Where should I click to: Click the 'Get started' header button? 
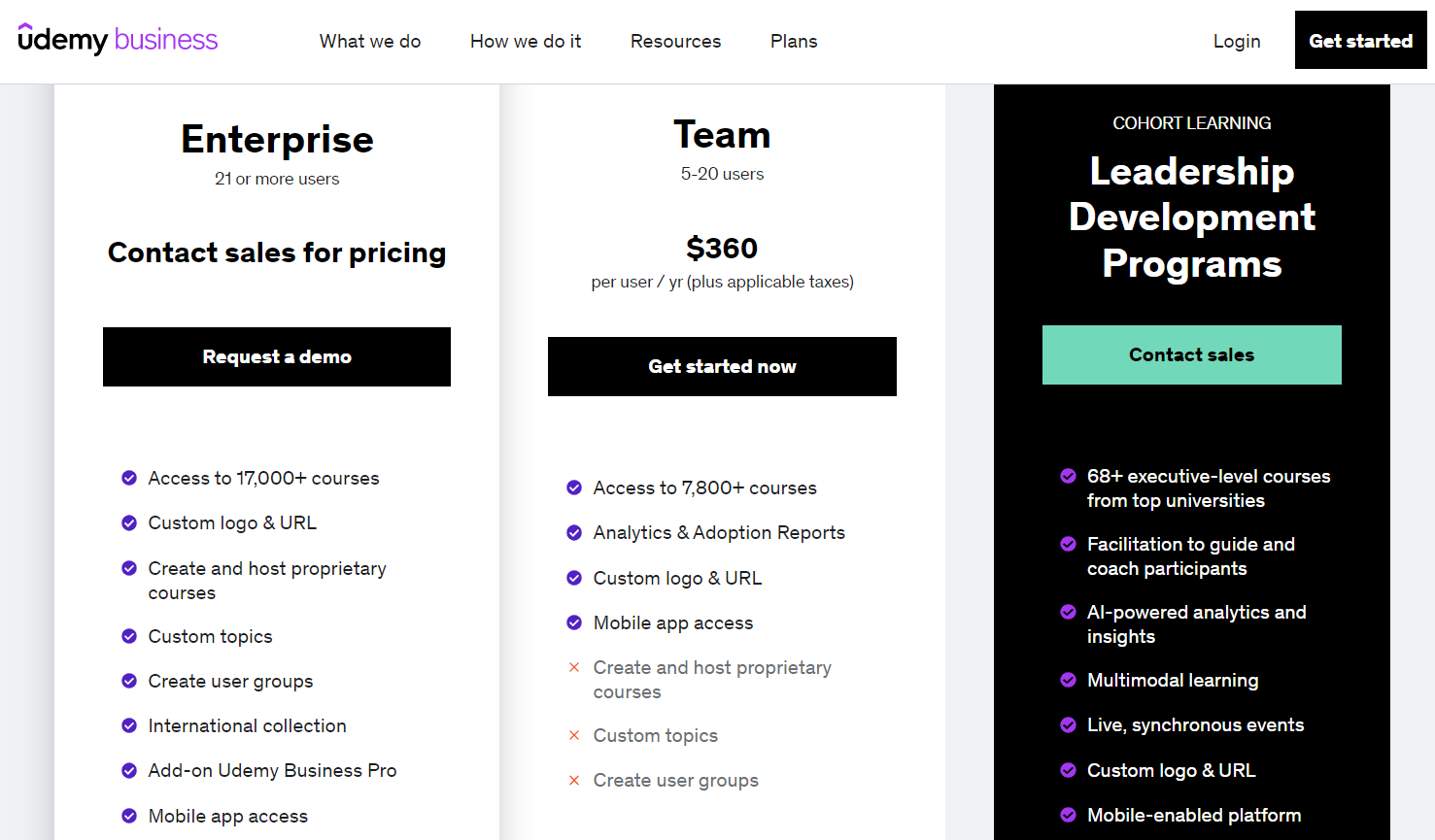[x=1360, y=40]
